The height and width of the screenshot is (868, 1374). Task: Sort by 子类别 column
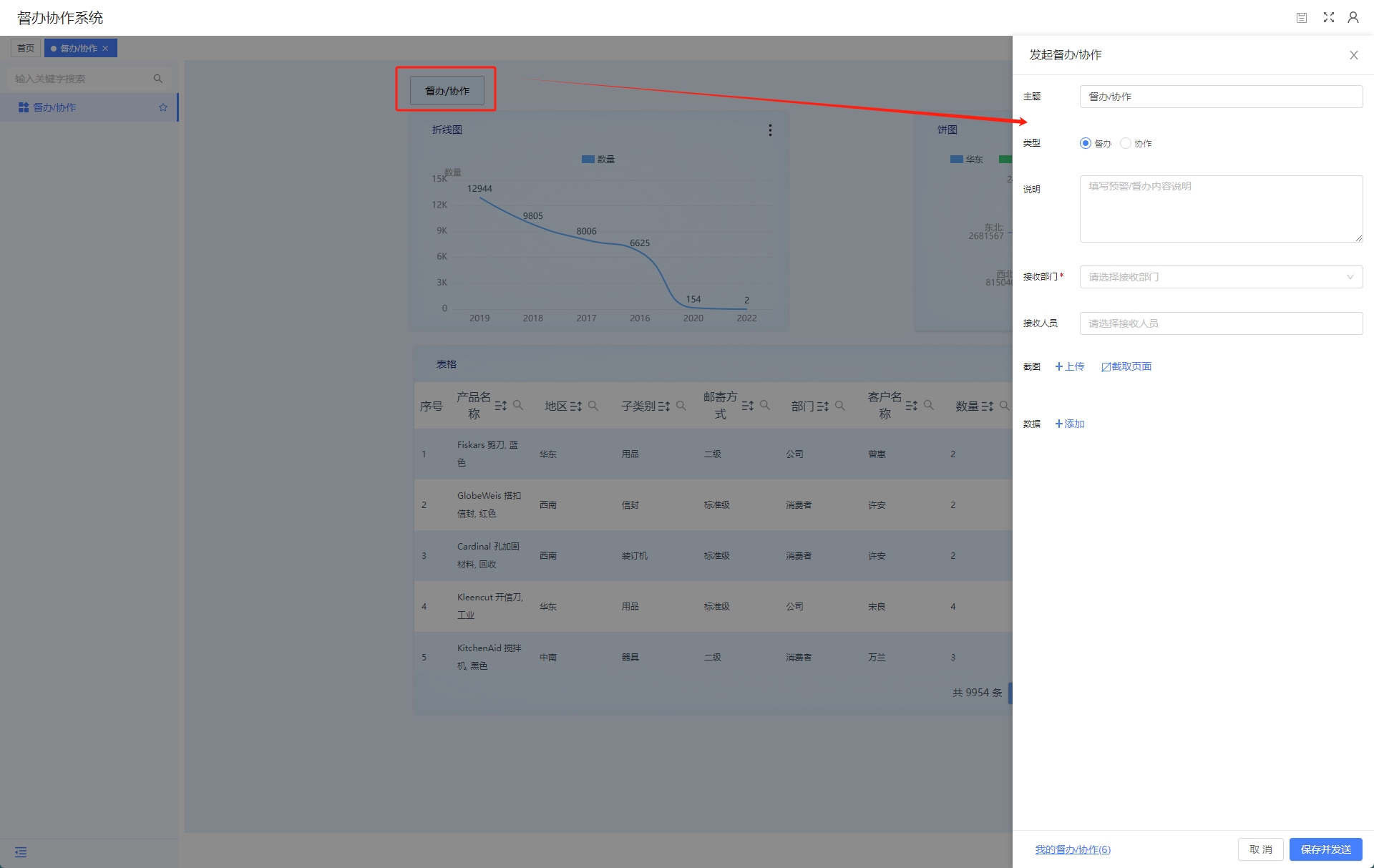(664, 406)
